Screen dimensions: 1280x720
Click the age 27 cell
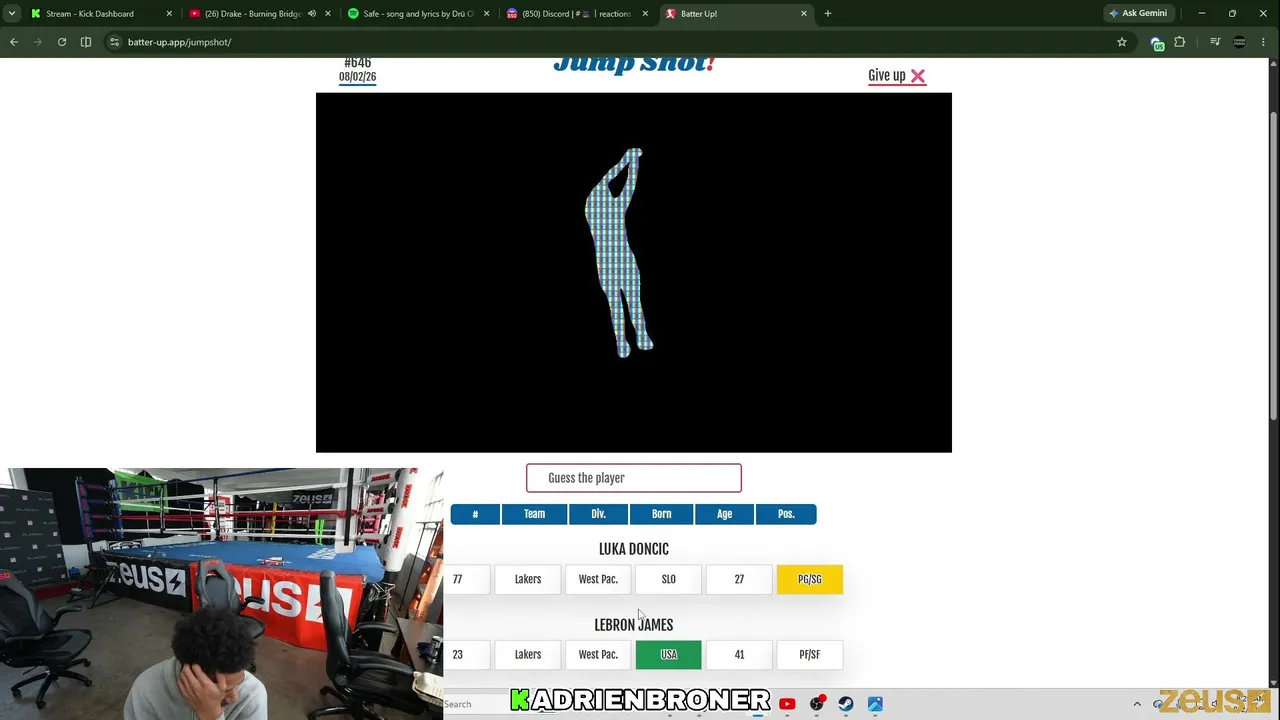[739, 579]
